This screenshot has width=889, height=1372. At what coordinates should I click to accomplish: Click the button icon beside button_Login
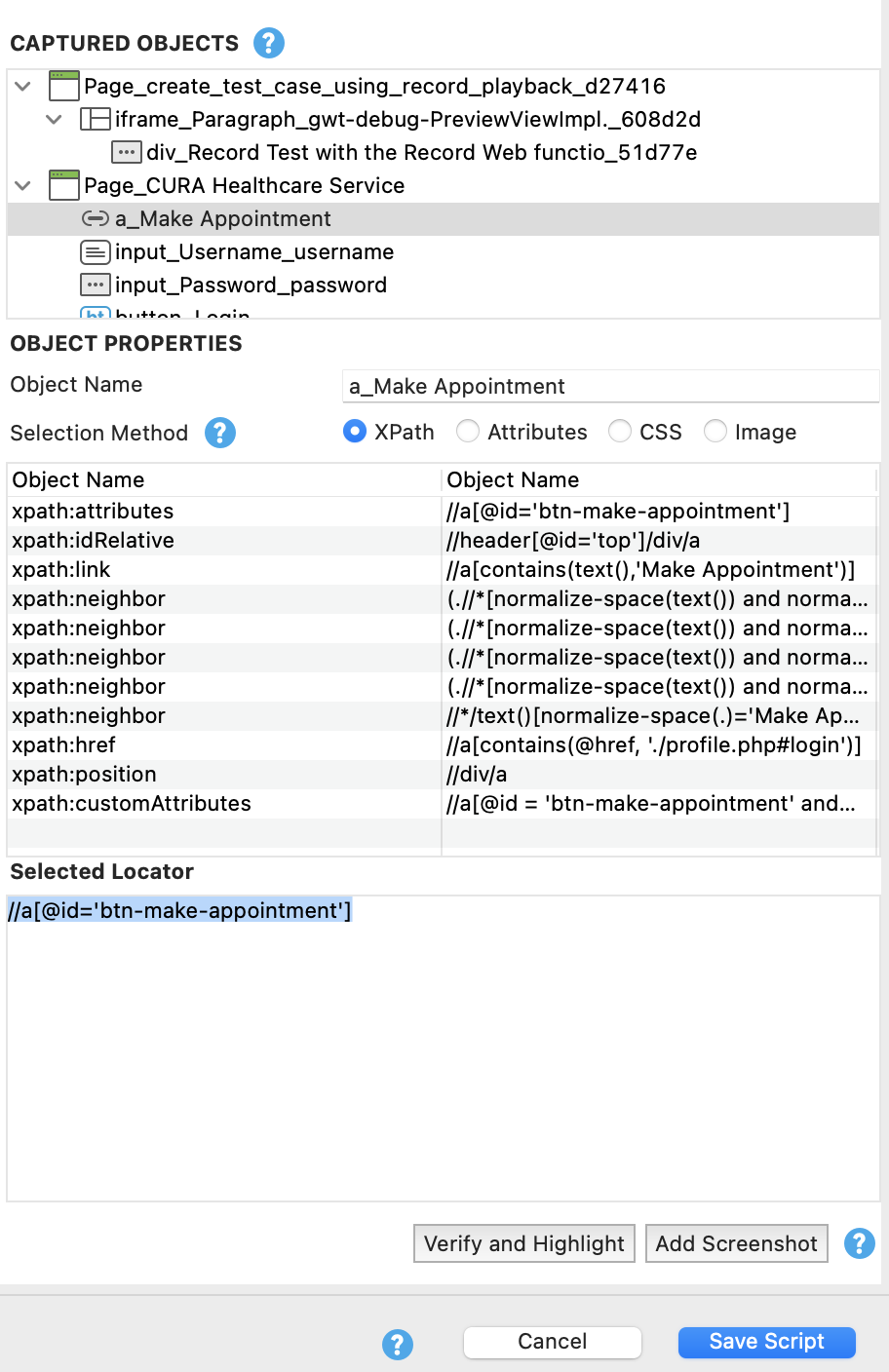pyautogui.click(x=97, y=314)
